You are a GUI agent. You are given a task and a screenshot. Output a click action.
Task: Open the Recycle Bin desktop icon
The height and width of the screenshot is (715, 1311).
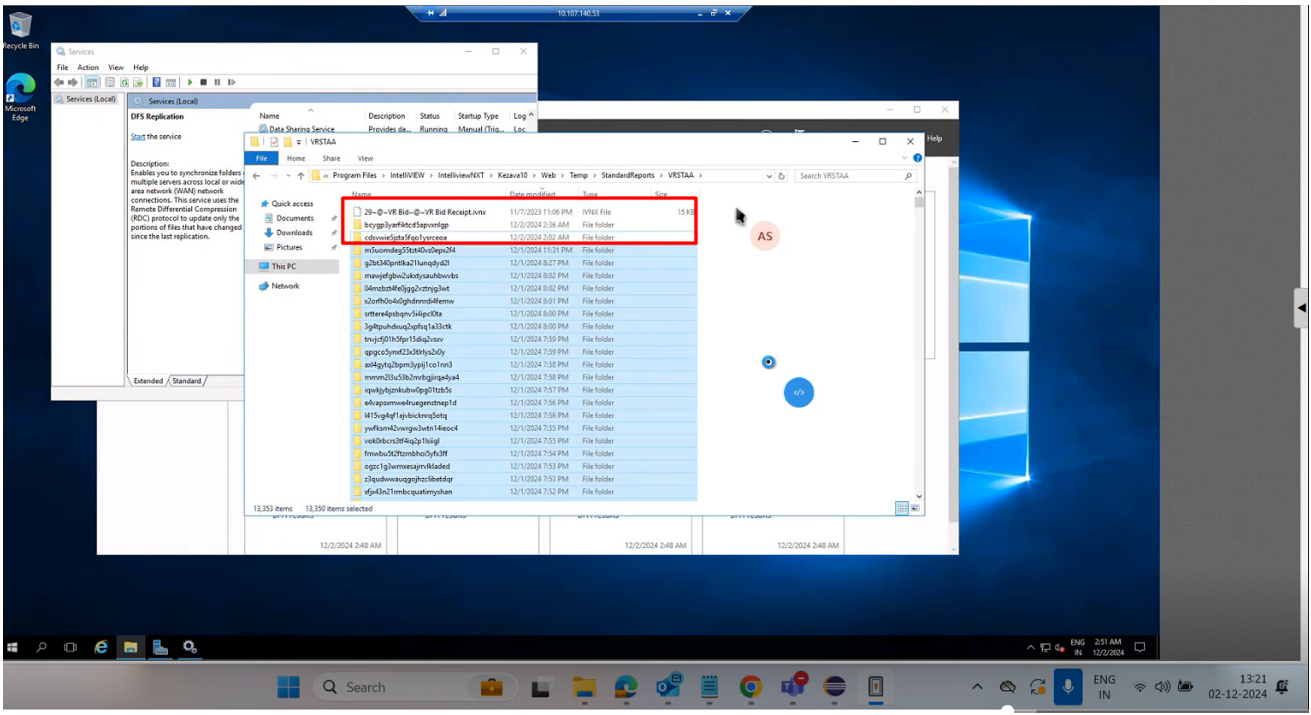(x=20, y=28)
